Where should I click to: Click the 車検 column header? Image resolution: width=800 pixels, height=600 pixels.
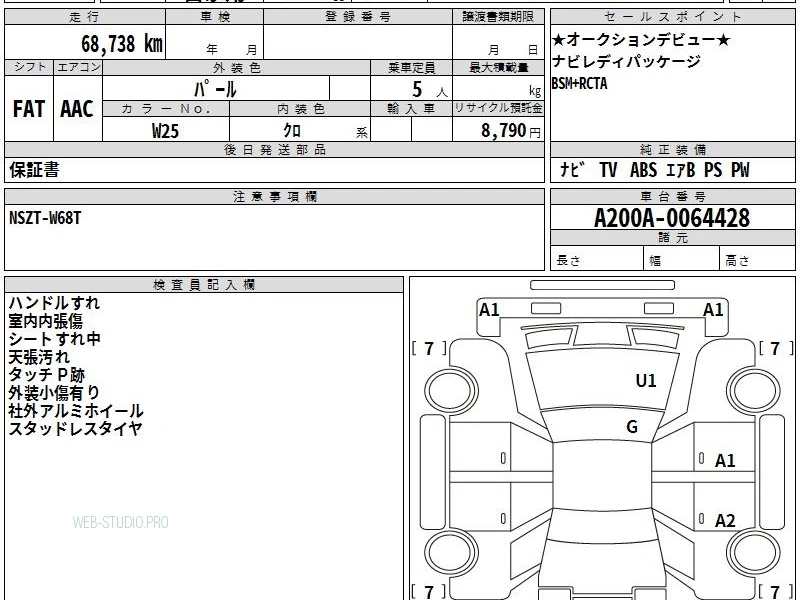coord(215,17)
